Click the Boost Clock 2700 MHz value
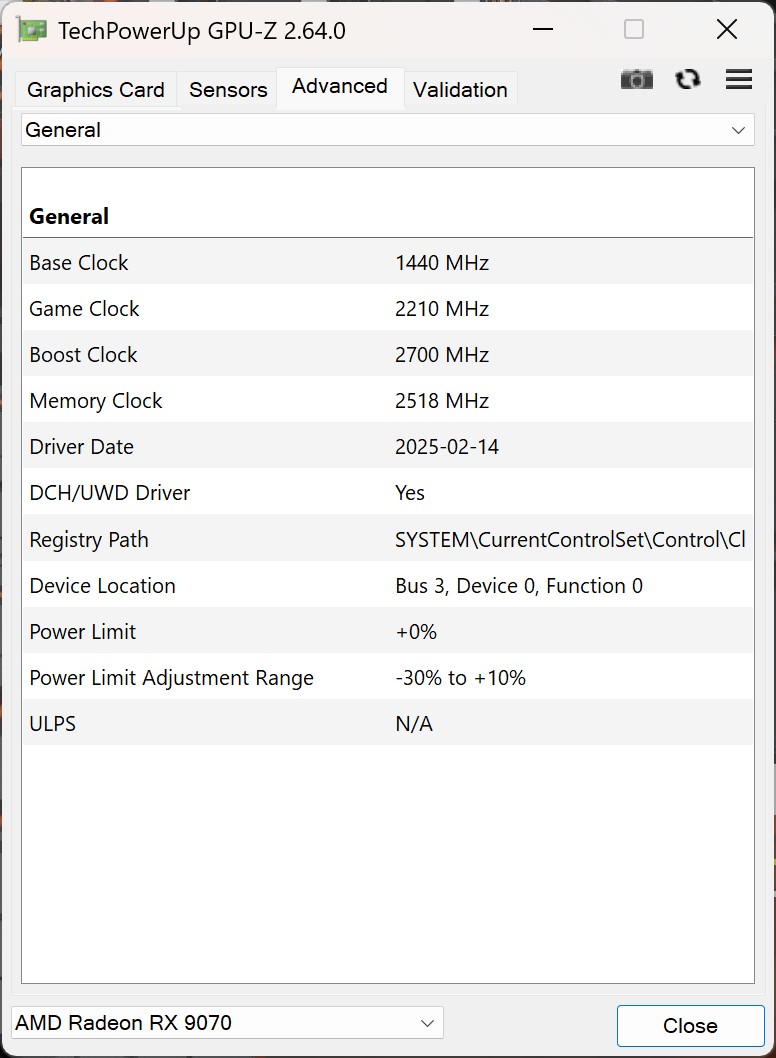This screenshot has width=776, height=1058. [x=442, y=355]
